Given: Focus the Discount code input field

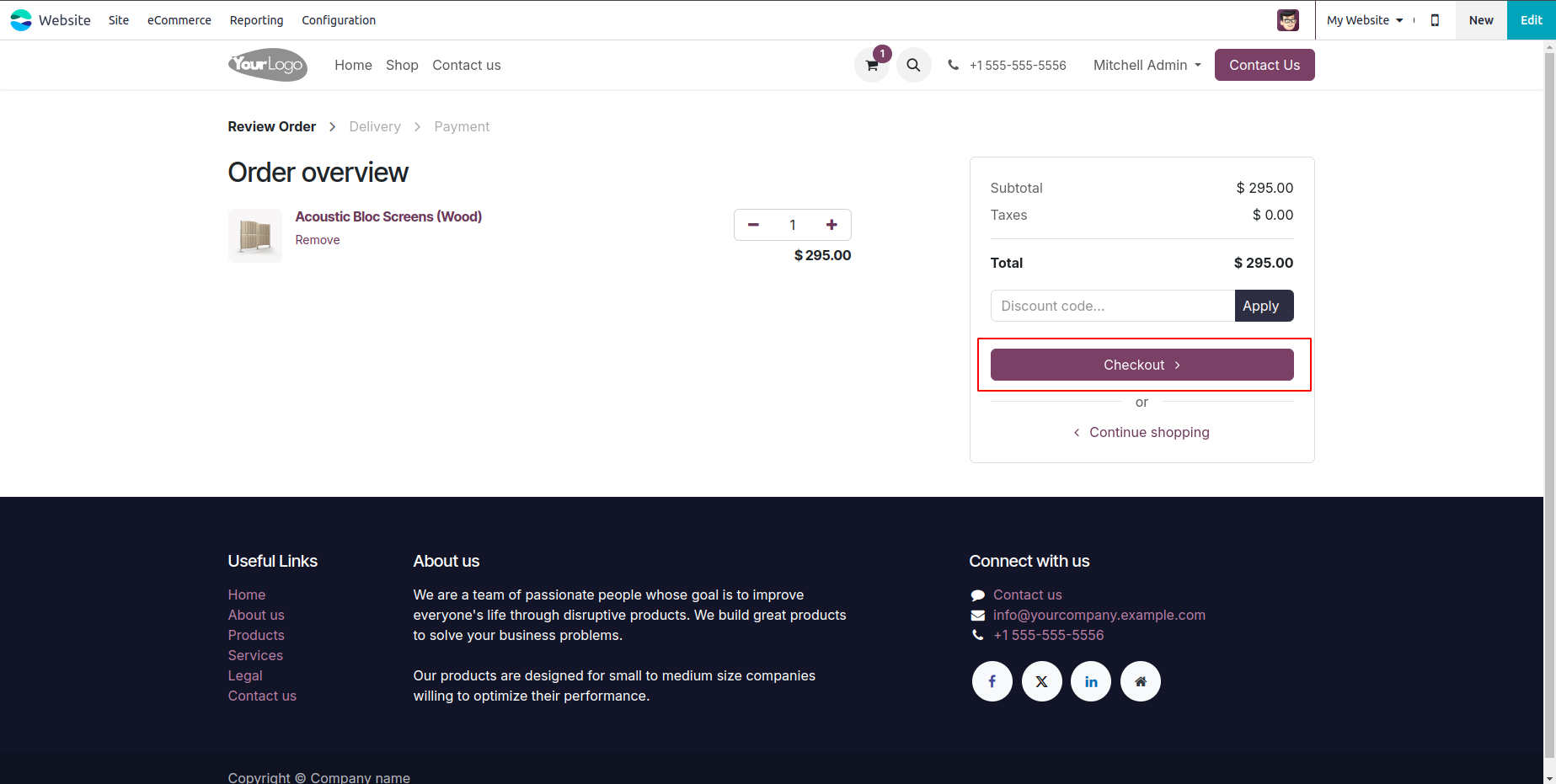Looking at the screenshot, I should (x=1112, y=306).
